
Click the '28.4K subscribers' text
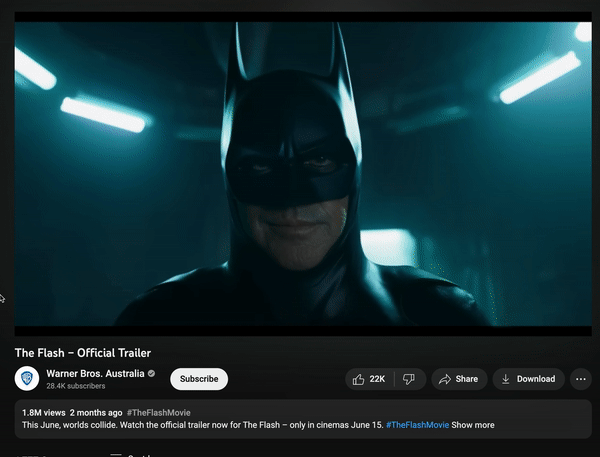[x=76, y=386]
